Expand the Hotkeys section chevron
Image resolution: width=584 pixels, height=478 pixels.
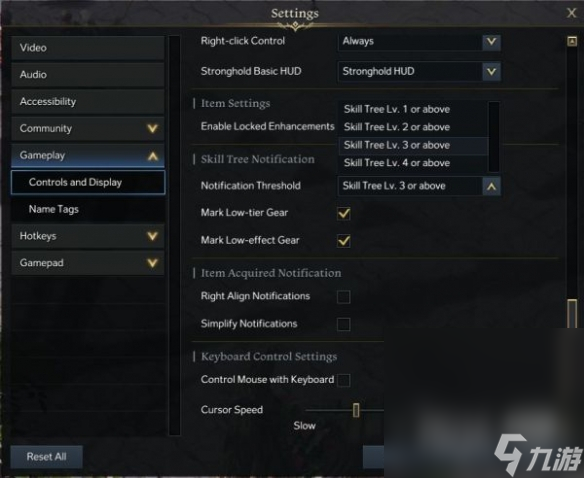pyautogui.click(x=152, y=236)
